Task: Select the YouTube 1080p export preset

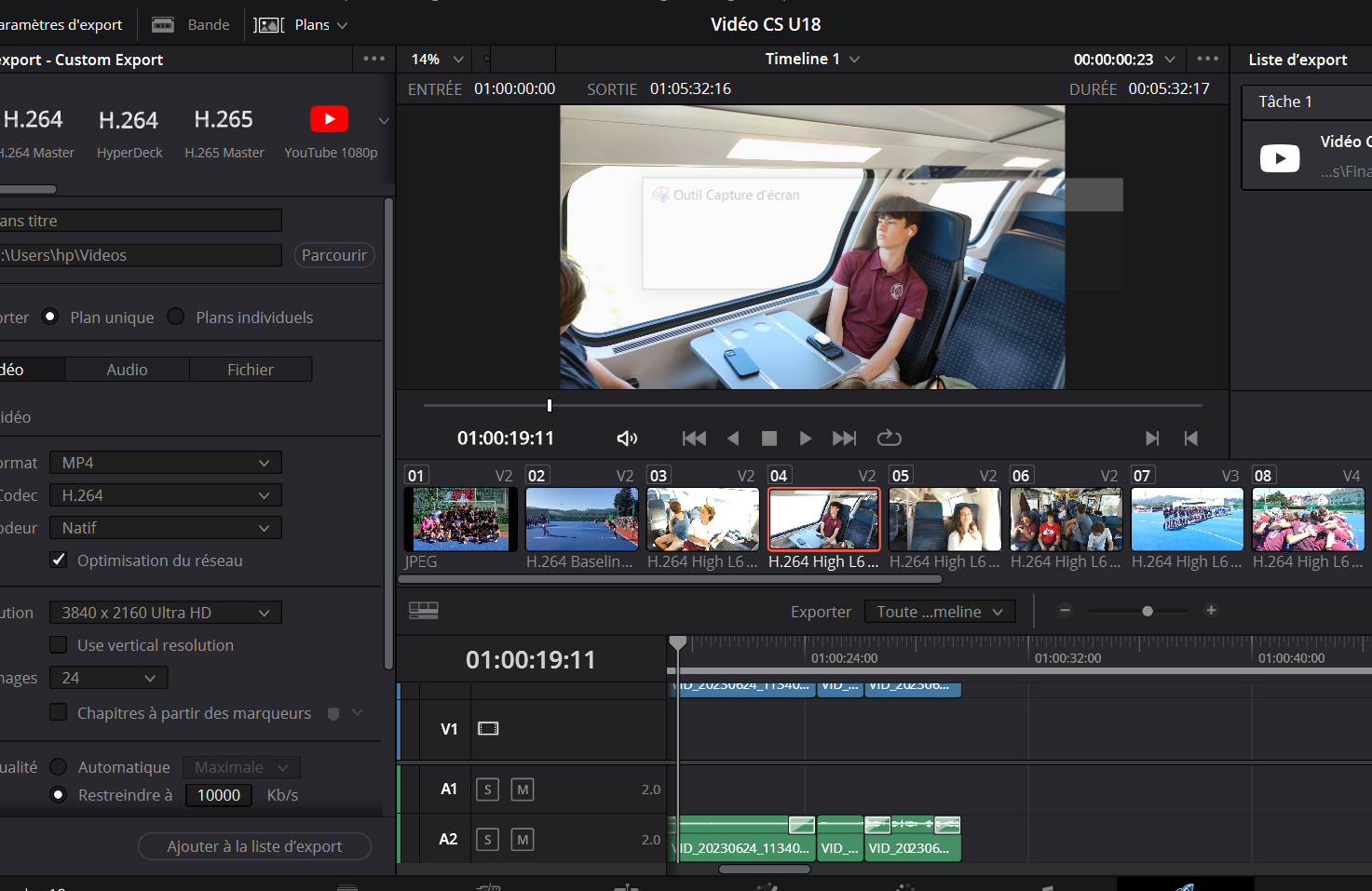Action: (329, 119)
